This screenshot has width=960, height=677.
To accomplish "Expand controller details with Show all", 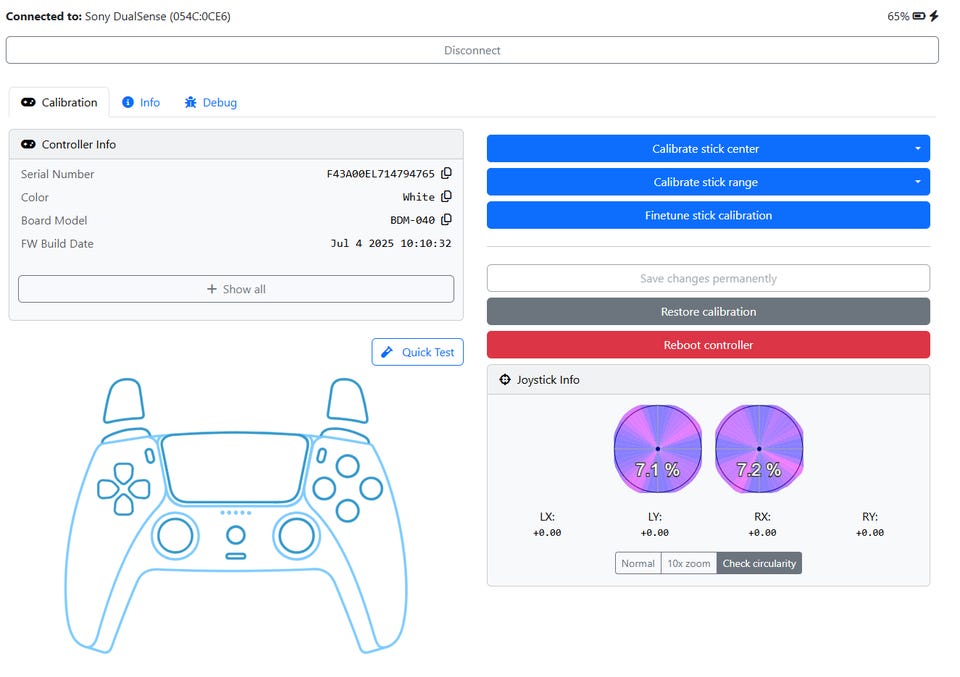I will click(x=236, y=289).
